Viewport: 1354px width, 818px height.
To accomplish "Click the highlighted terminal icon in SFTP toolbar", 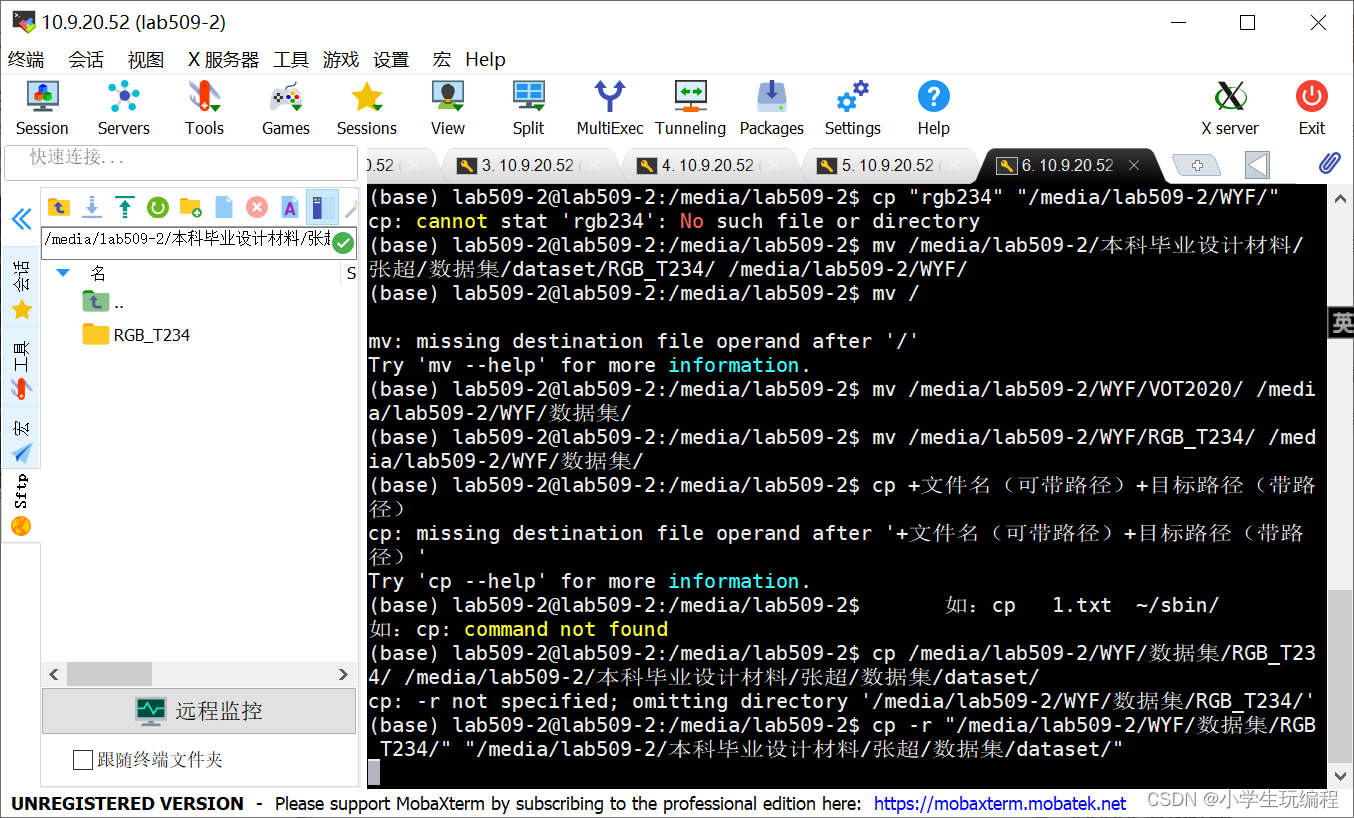I will point(322,207).
